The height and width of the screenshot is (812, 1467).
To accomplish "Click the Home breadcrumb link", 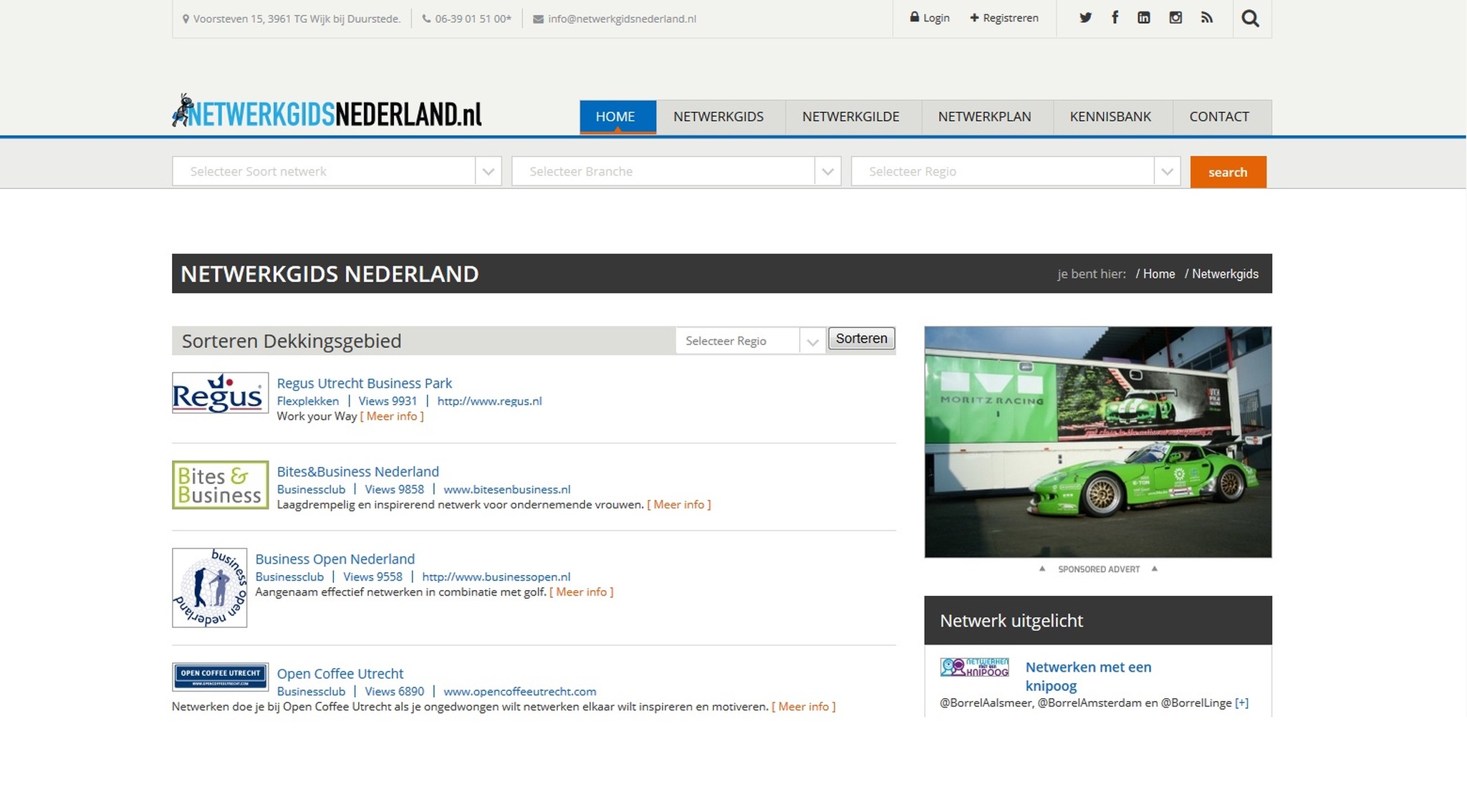I will pos(1159,274).
